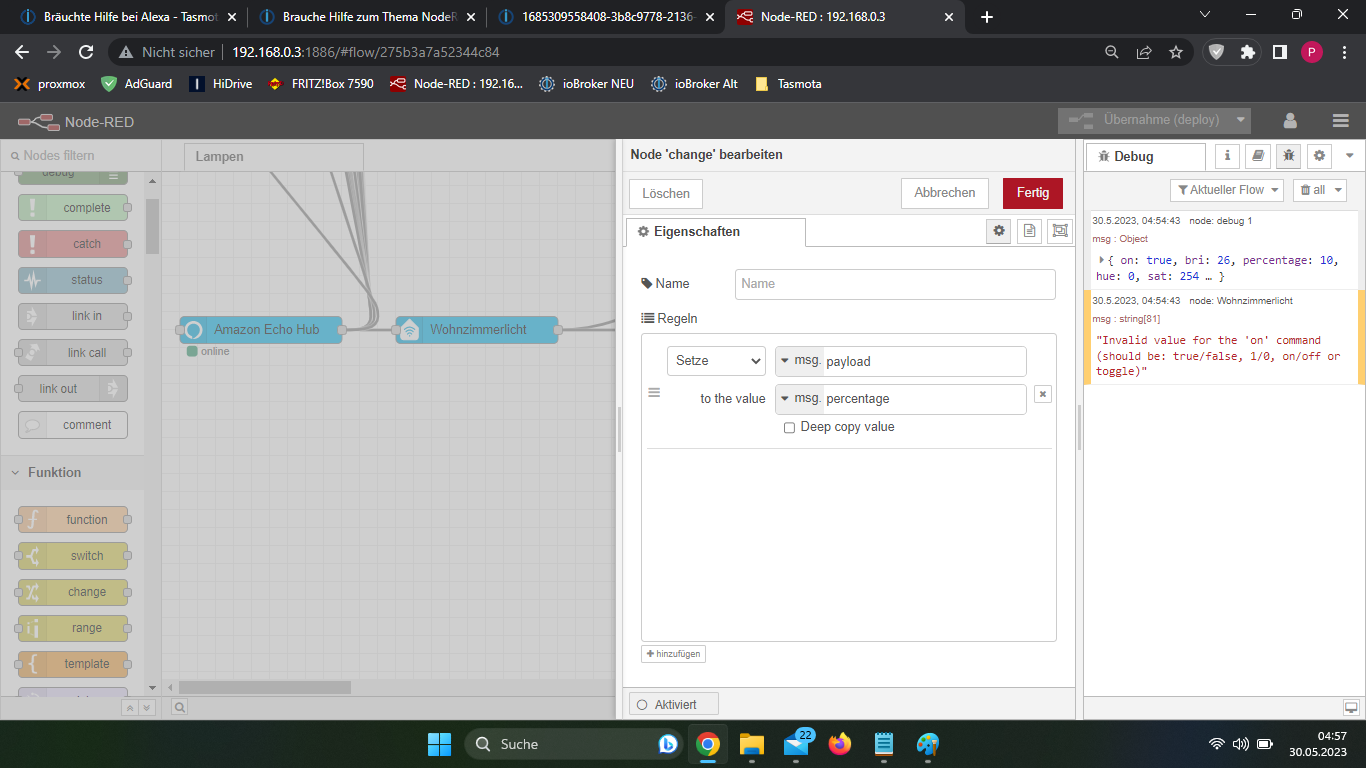Open the Setze rule action dropdown
This screenshot has width=1366, height=768.
click(716, 361)
